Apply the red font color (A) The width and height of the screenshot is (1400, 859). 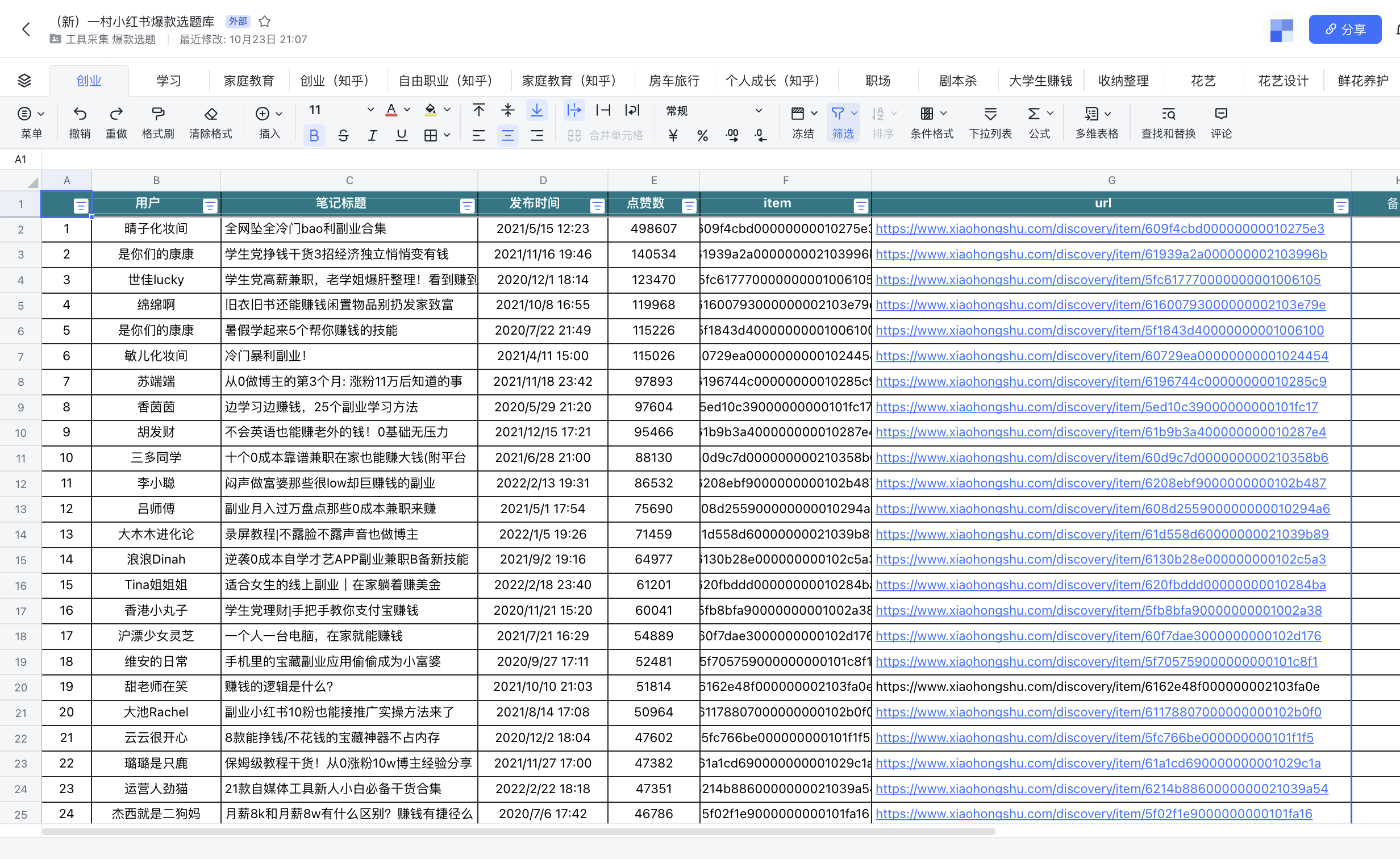391,110
